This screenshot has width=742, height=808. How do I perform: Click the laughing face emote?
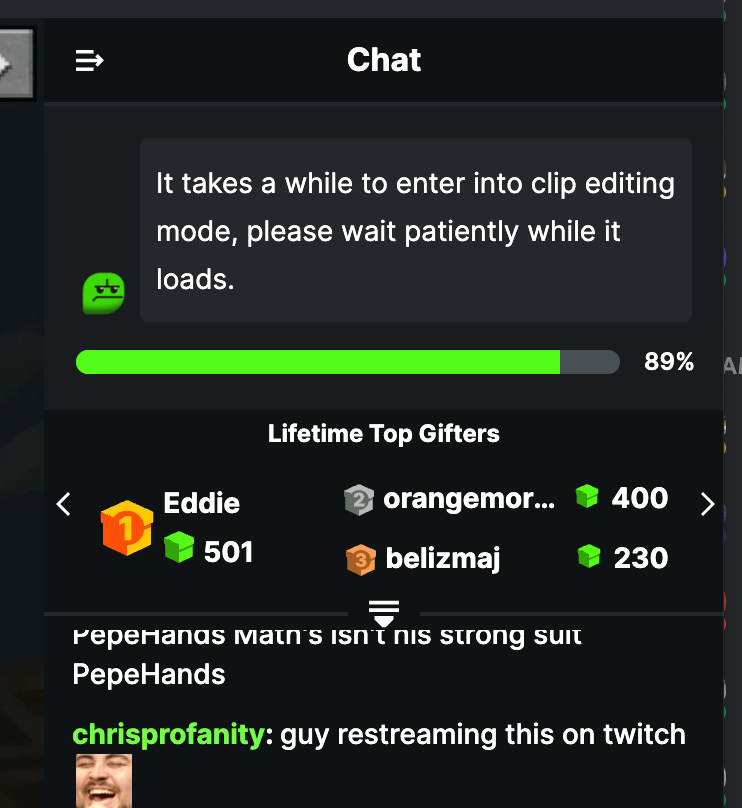click(x=104, y=782)
